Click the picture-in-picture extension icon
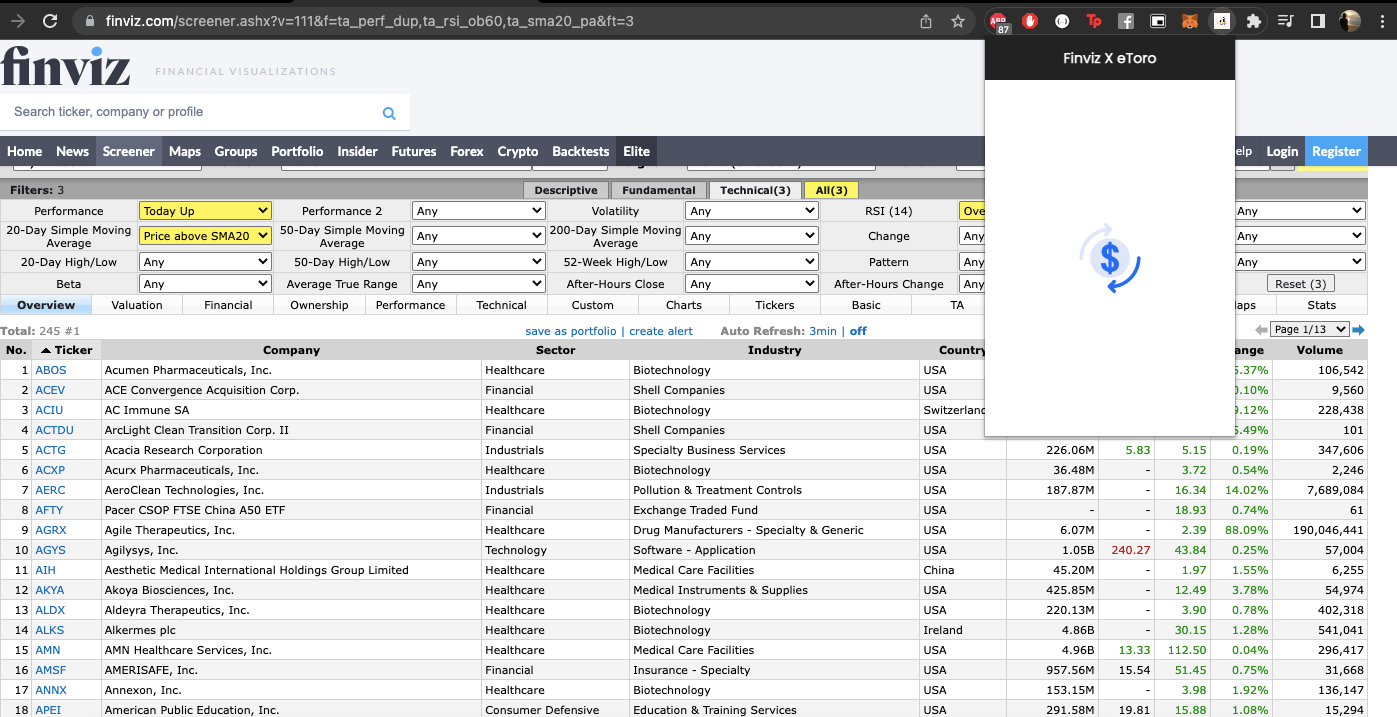The width and height of the screenshot is (1397, 717). pos(1158,20)
